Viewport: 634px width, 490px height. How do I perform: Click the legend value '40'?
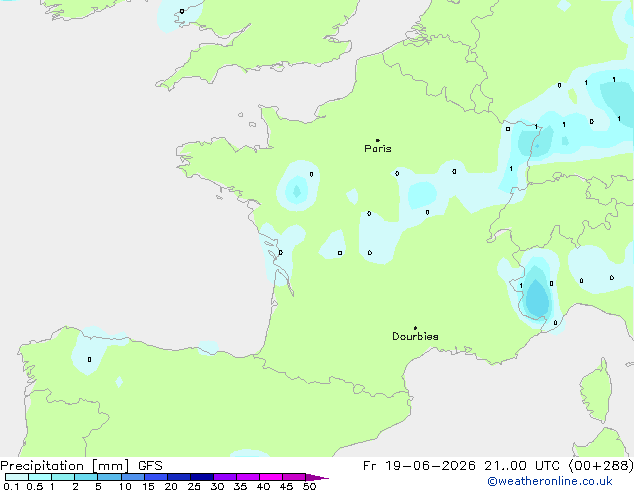point(263,486)
